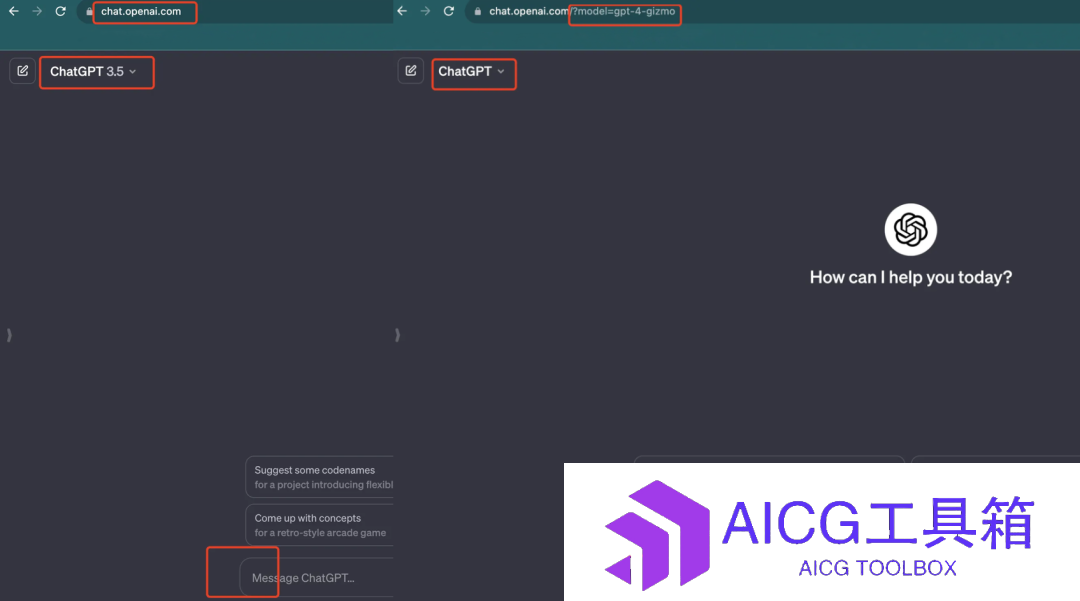Screen dimensions: 1080x601
Task: Go back in the gpt-4-gizmo browser window
Action: point(402,12)
